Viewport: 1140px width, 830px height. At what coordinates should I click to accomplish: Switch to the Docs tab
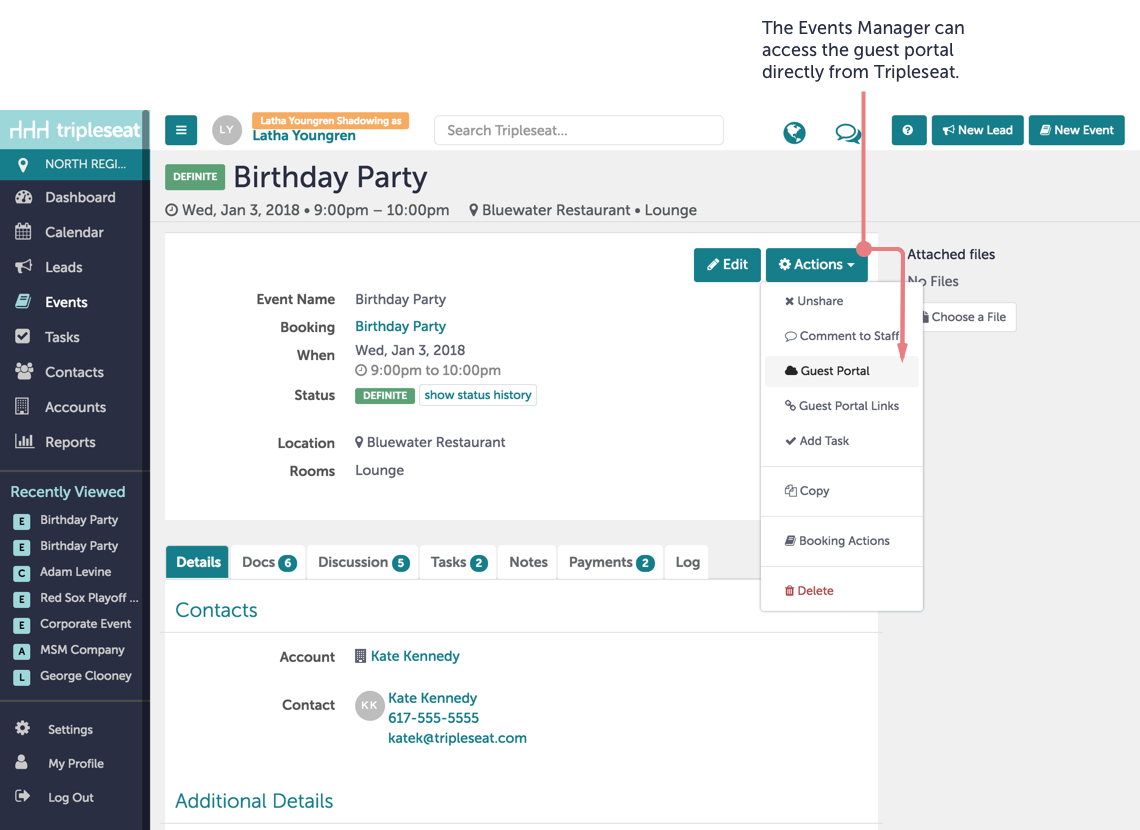click(268, 562)
